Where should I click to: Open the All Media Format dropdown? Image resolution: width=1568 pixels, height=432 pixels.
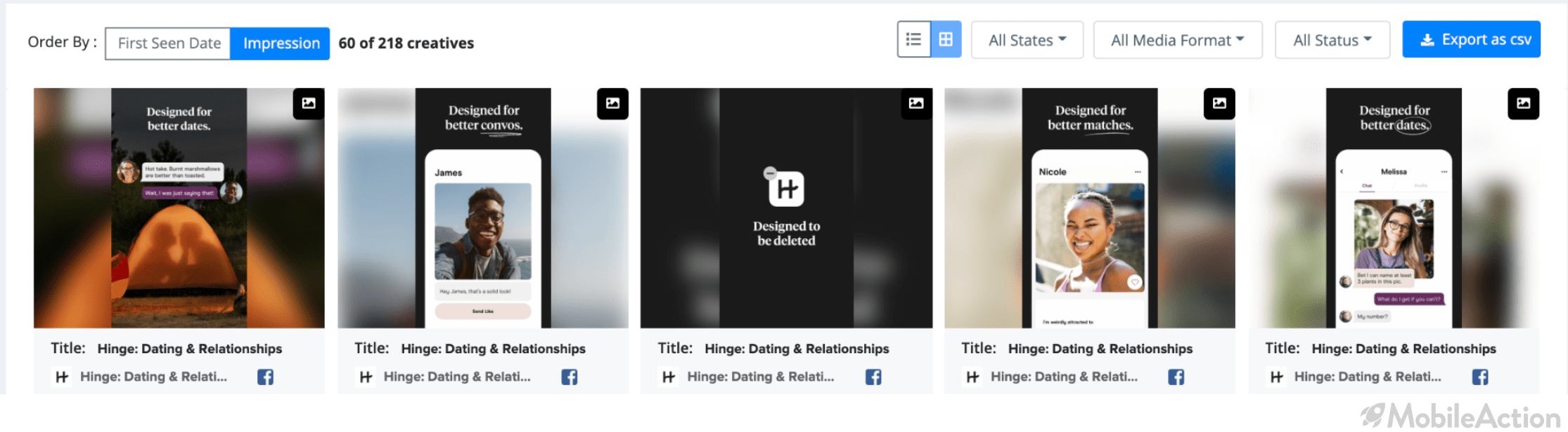tap(1178, 40)
